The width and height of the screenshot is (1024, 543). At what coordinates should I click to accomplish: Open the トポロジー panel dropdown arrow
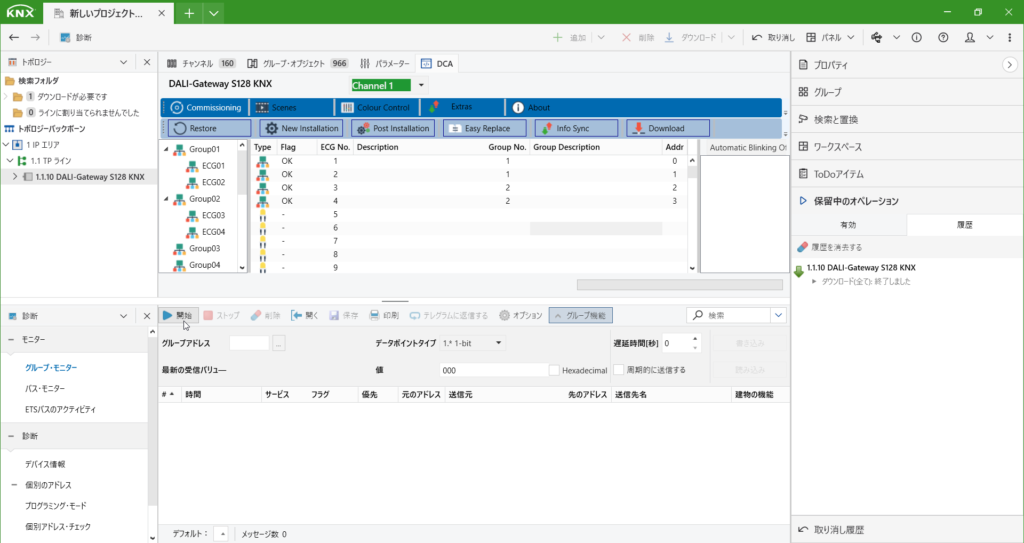[x=123, y=62]
